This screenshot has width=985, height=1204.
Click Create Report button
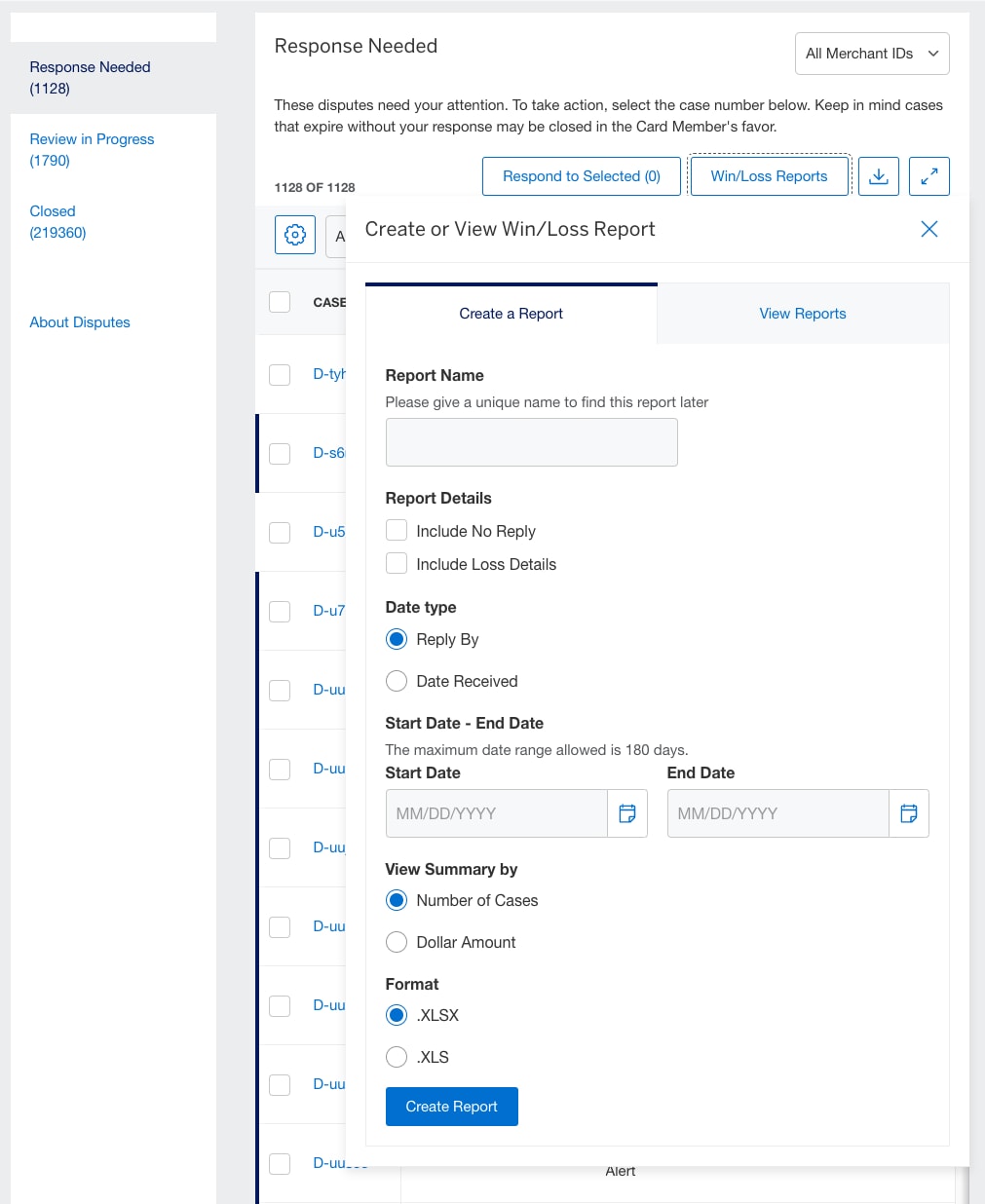[451, 1107]
